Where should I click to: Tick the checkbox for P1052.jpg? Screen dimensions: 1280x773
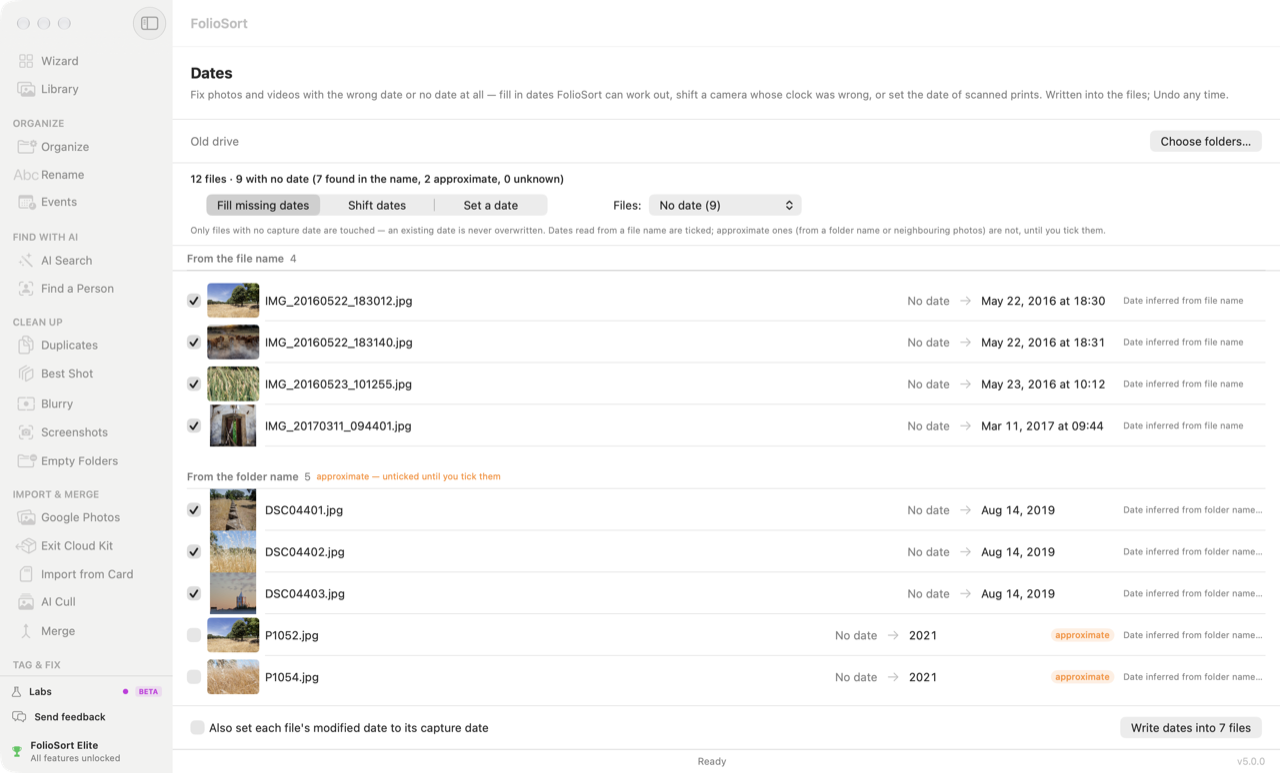coord(194,635)
